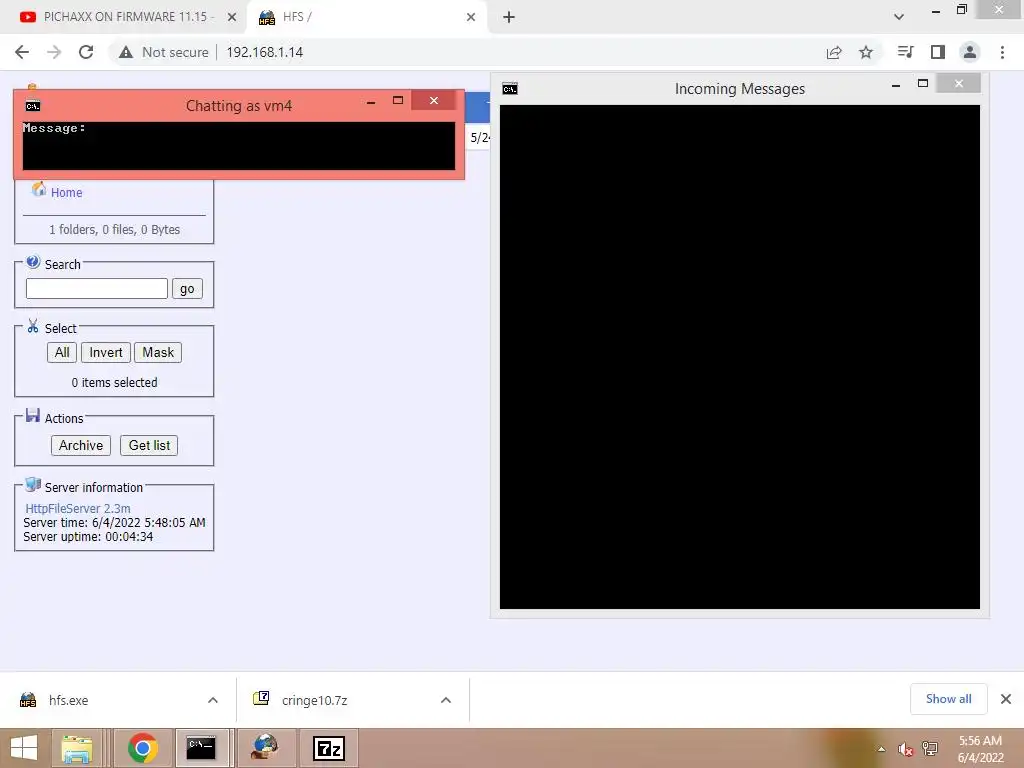
Task: Click the Message prompt in chat window
Action: [x=54, y=128]
